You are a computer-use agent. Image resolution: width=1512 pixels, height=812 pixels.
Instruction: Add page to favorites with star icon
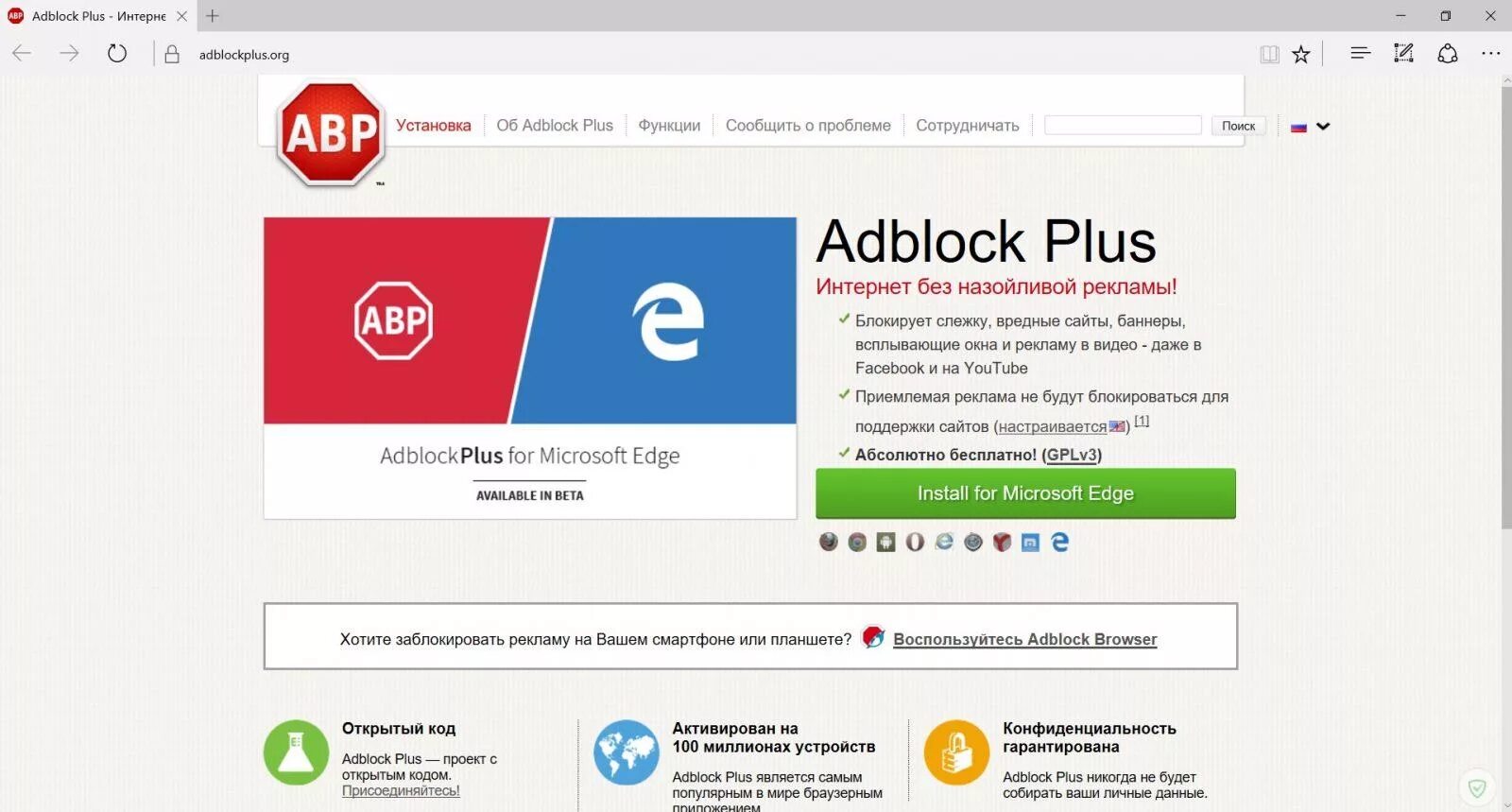pos(1301,54)
